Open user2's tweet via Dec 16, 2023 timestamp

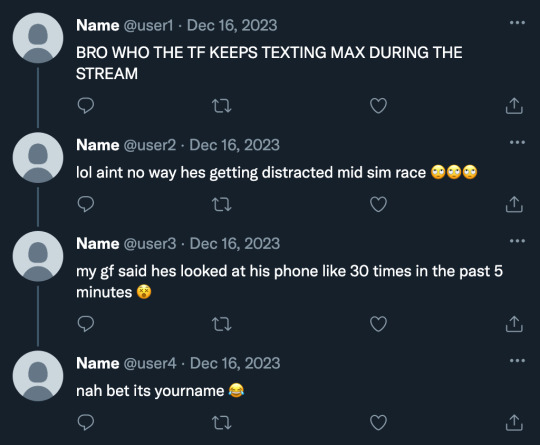coord(234,145)
